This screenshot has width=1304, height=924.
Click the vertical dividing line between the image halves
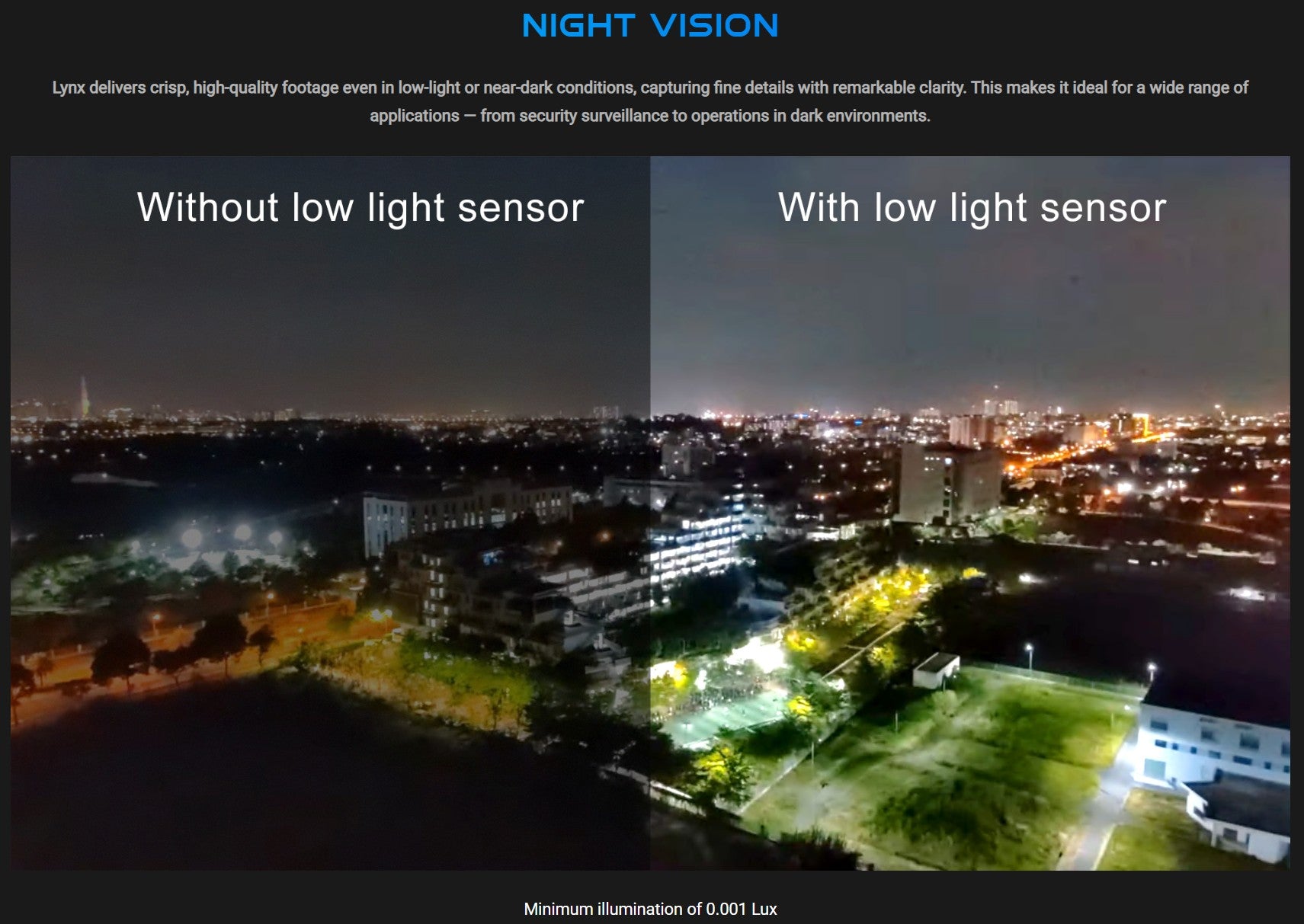(x=650, y=513)
